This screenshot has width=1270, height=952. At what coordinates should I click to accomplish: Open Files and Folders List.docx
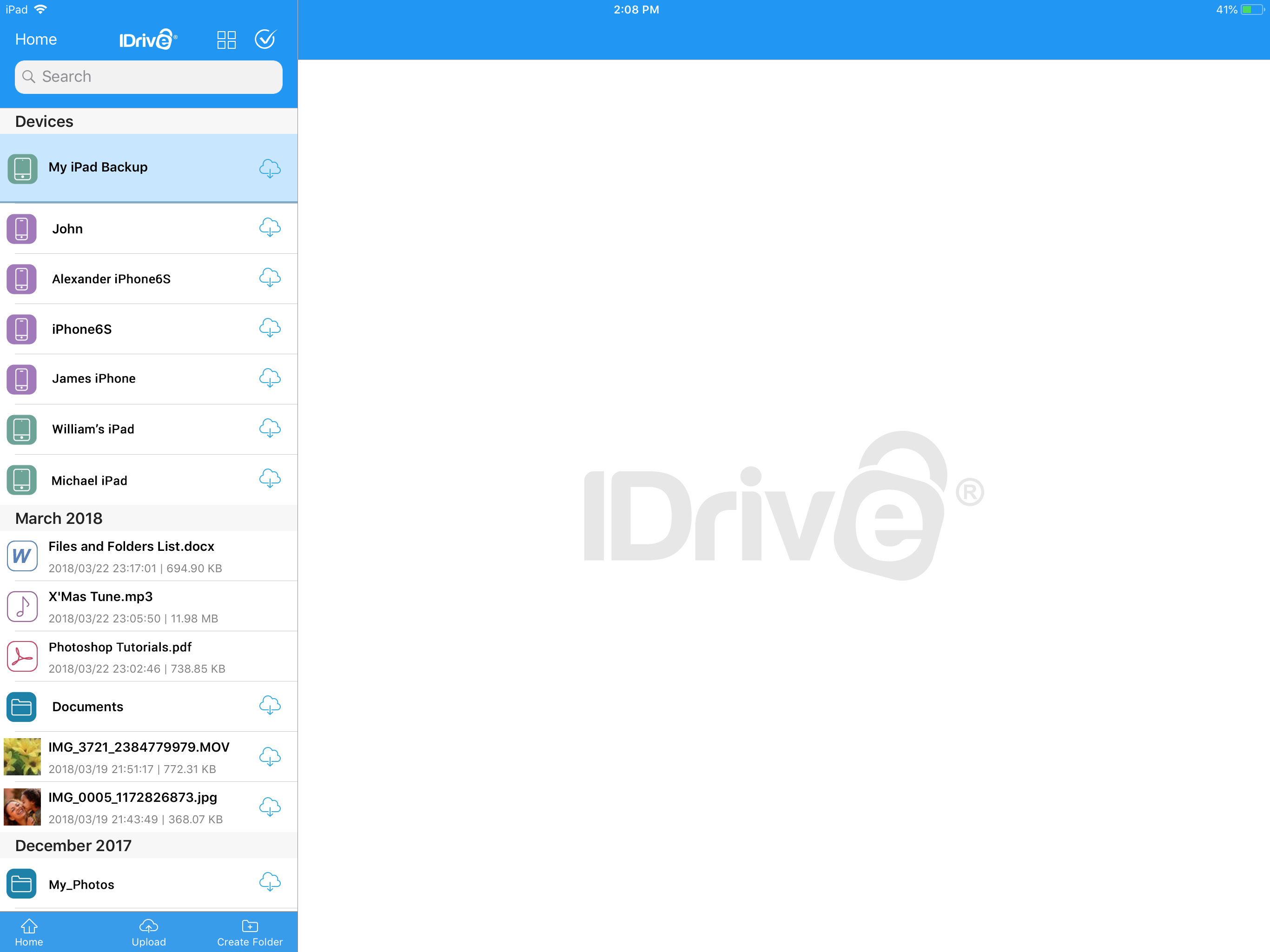pyautogui.click(x=149, y=556)
